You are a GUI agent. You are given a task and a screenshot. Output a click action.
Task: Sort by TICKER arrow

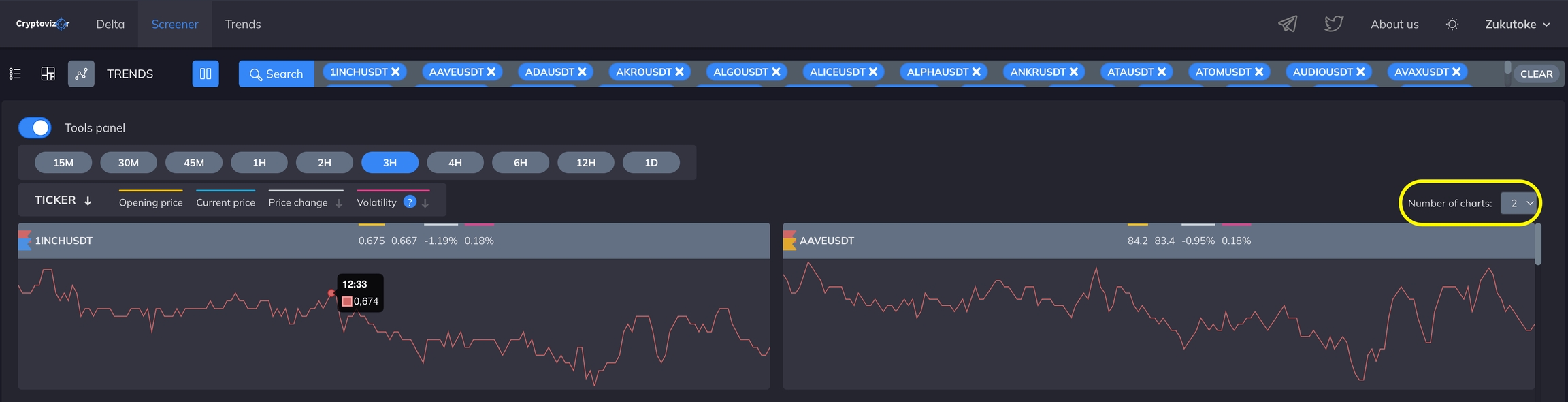pyautogui.click(x=88, y=200)
